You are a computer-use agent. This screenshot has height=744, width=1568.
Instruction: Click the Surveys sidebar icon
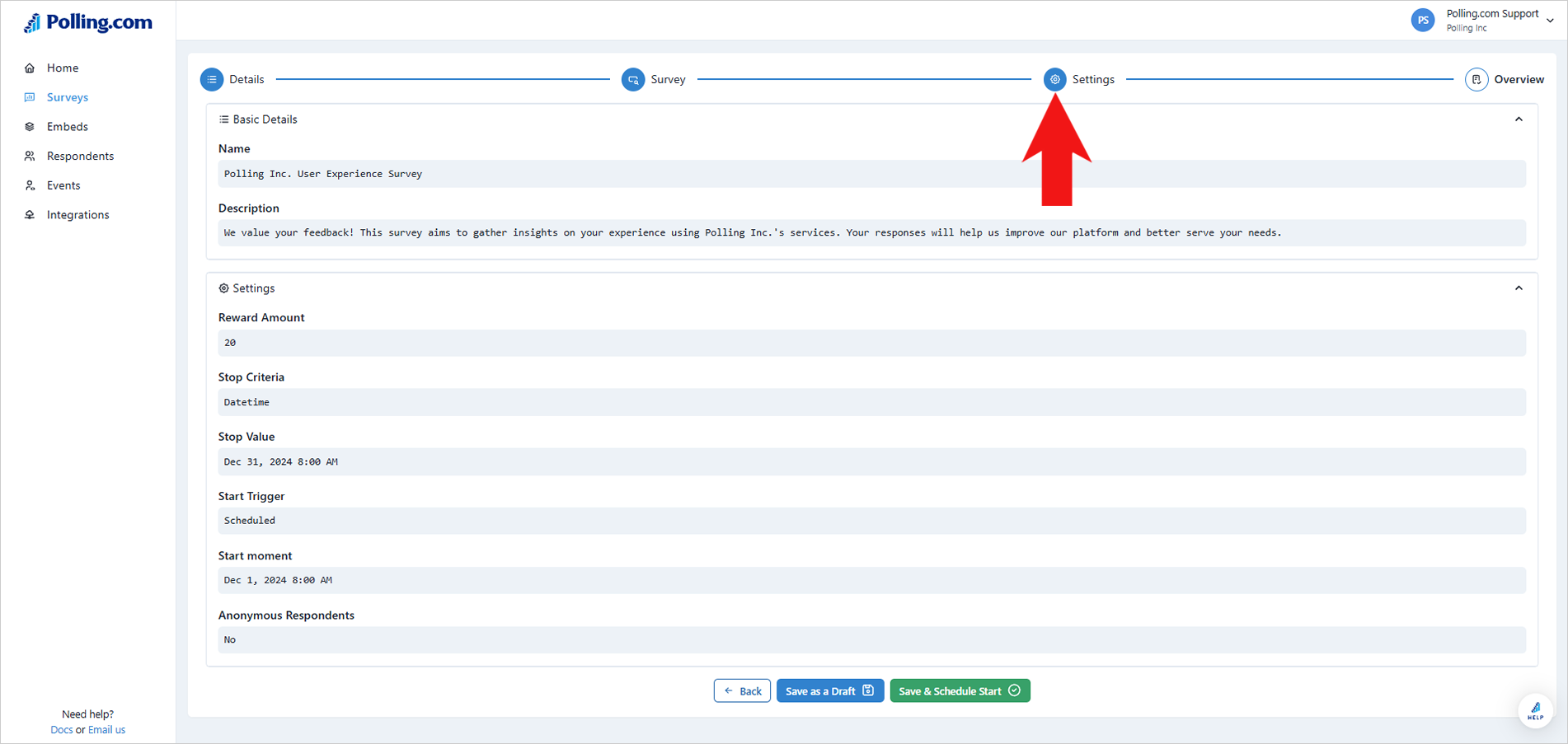click(30, 97)
